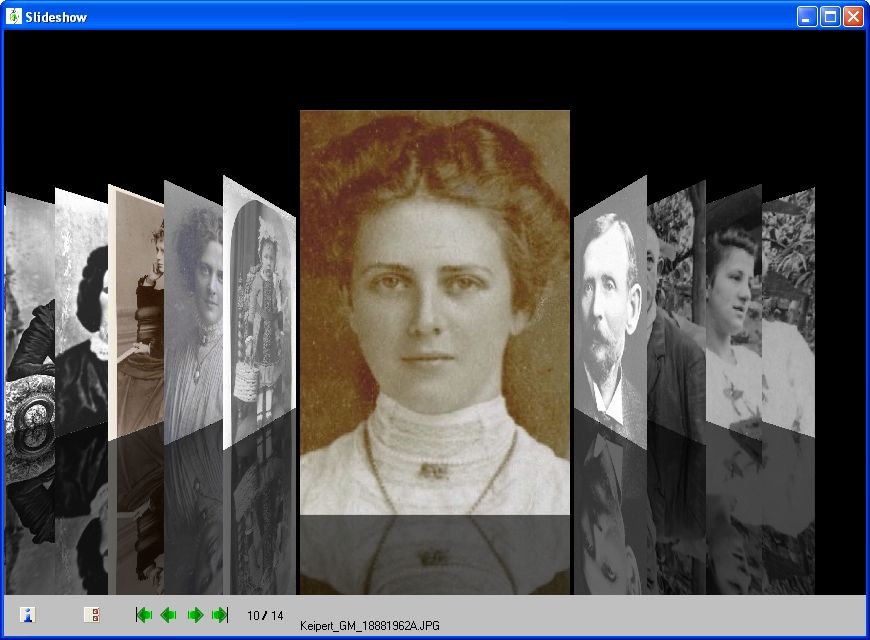
Task: Click the Slideshow app icon in title bar
Action: click(x=13, y=16)
